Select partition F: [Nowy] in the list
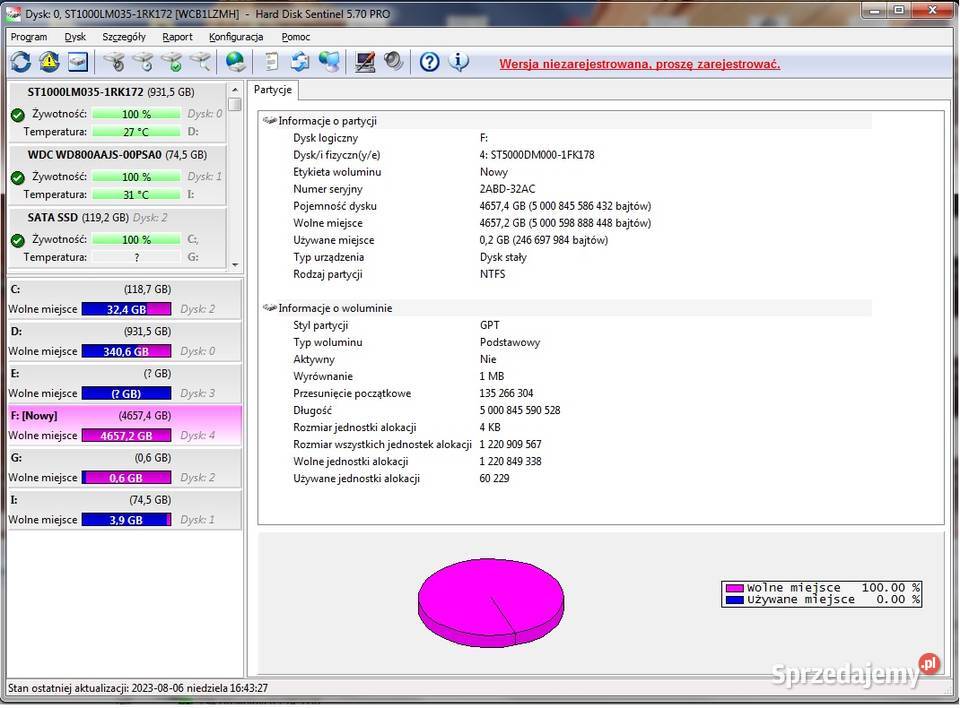The image size is (960, 708). [x=124, y=426]
